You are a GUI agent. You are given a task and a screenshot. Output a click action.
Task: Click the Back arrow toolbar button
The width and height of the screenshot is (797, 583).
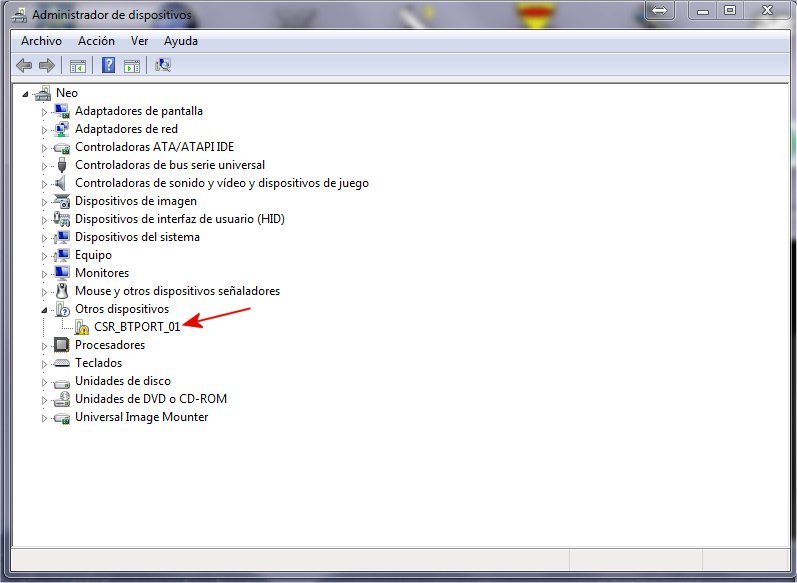click(x=24, y=66)
